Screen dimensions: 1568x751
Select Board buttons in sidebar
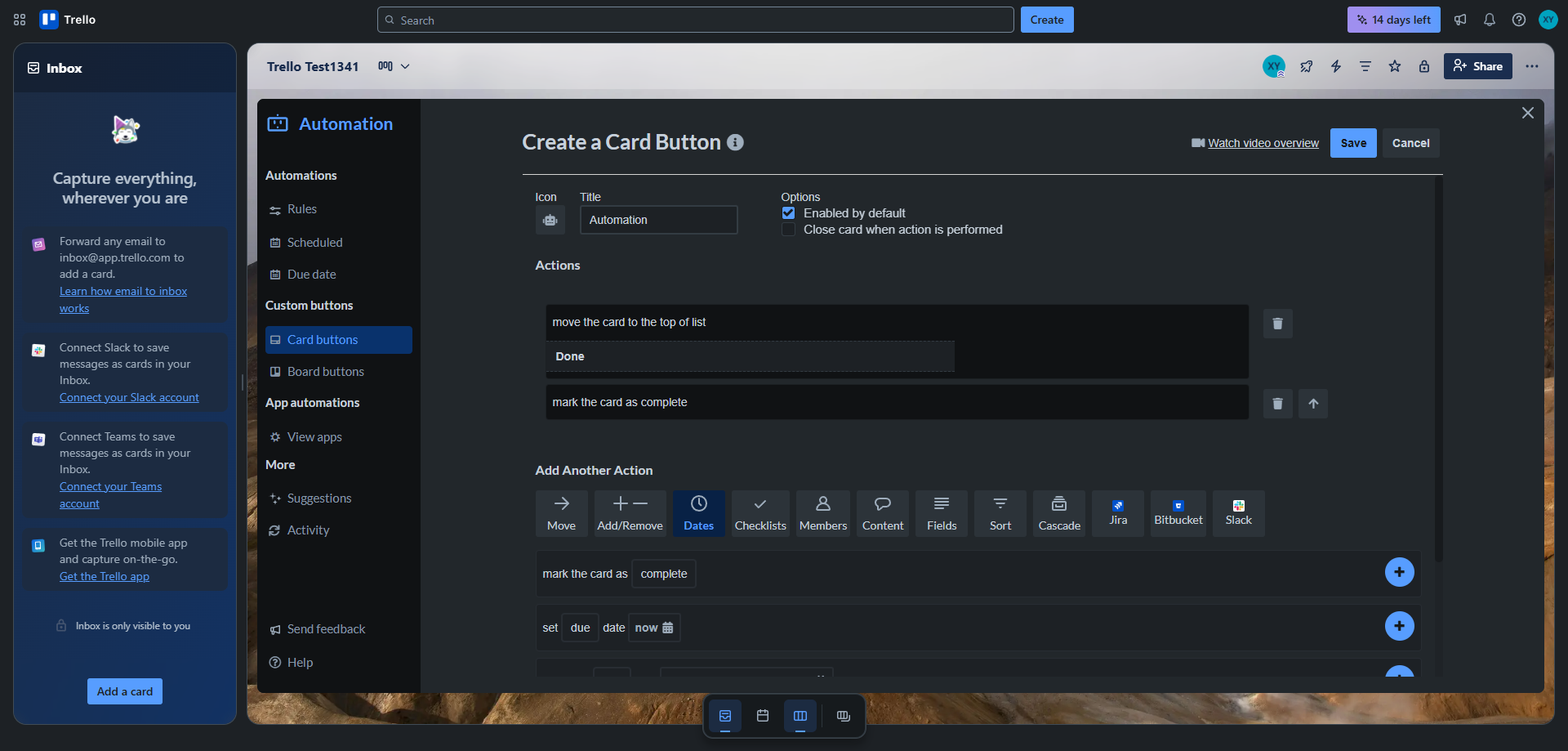pos(339,372)
